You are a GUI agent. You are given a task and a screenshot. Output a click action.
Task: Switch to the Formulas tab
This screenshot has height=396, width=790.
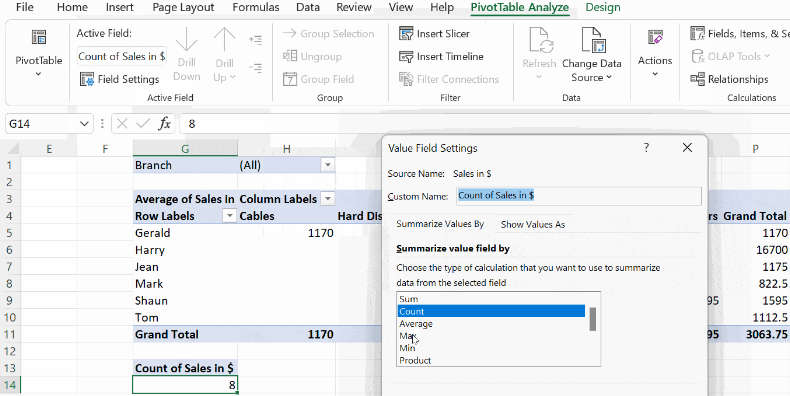point(256,8)
